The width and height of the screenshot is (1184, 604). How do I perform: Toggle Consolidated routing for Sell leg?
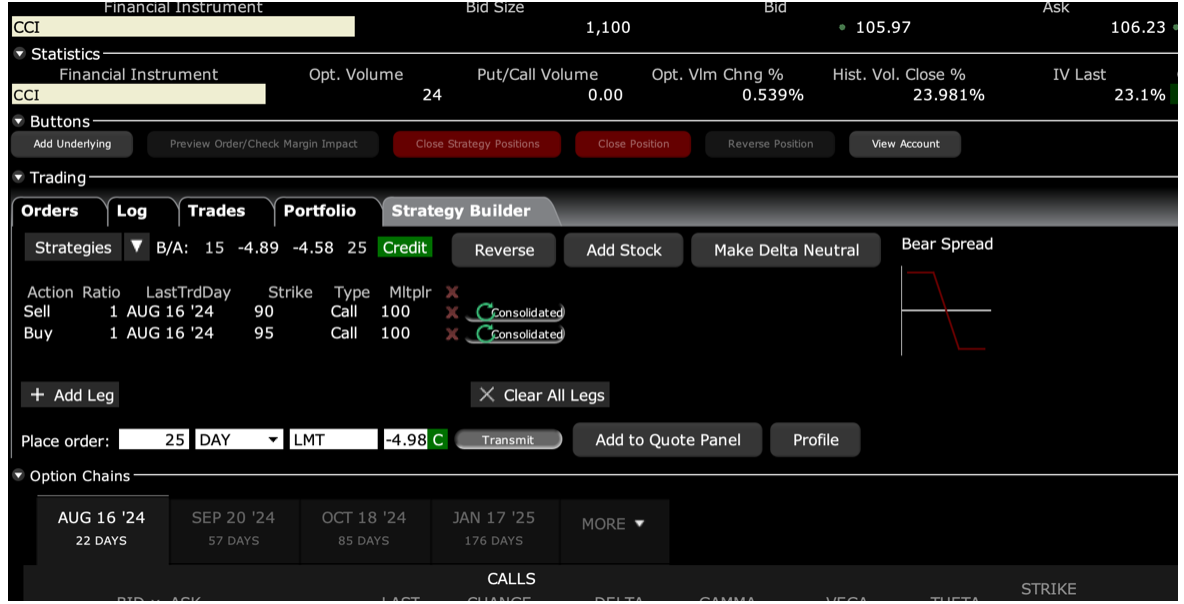(515, 312)
